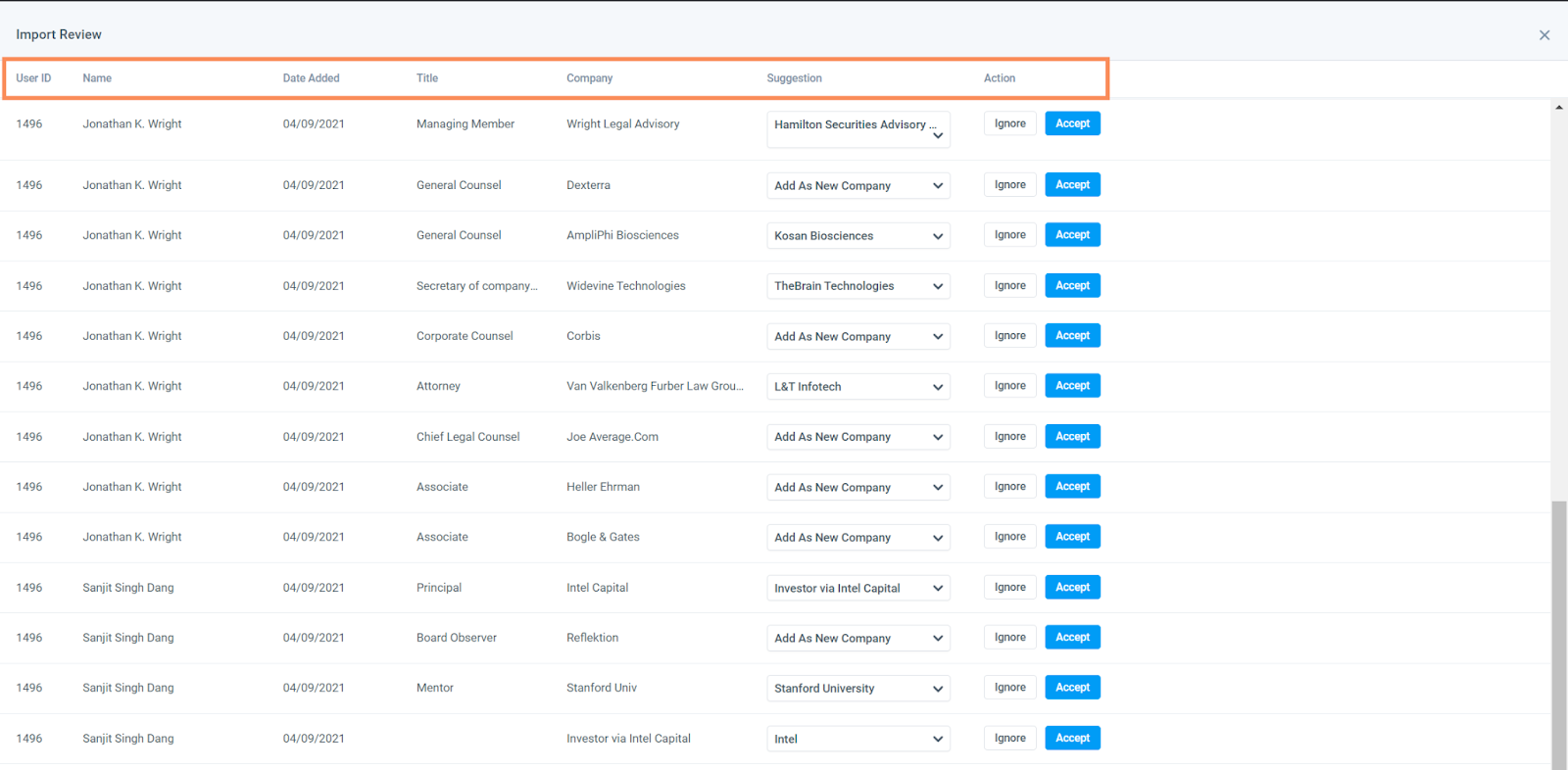Open suggestion dropdown for Wright Legal Advisory
Viewport: 1568px width, 770px height.
click(x=858, y=130)
